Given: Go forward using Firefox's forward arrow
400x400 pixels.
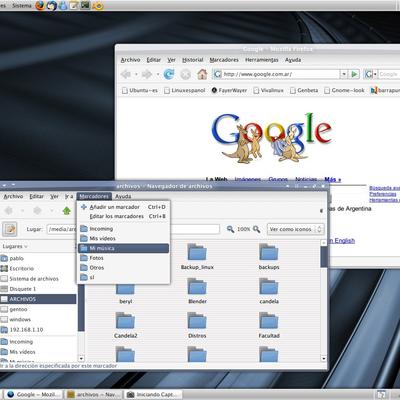Looking at the screenshot, I should pyautogui.click(x=147, y=74).
